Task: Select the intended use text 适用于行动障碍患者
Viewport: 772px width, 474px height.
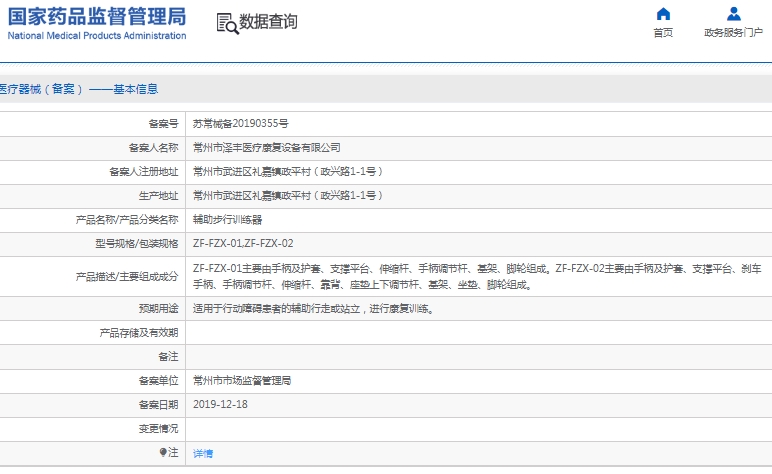Action: [x=313, y=309]
